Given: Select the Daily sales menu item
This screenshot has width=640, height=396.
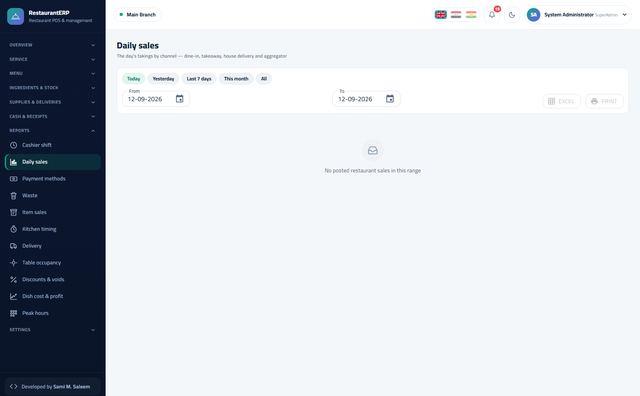Looking at the screenshot, I should pos(53,162).
